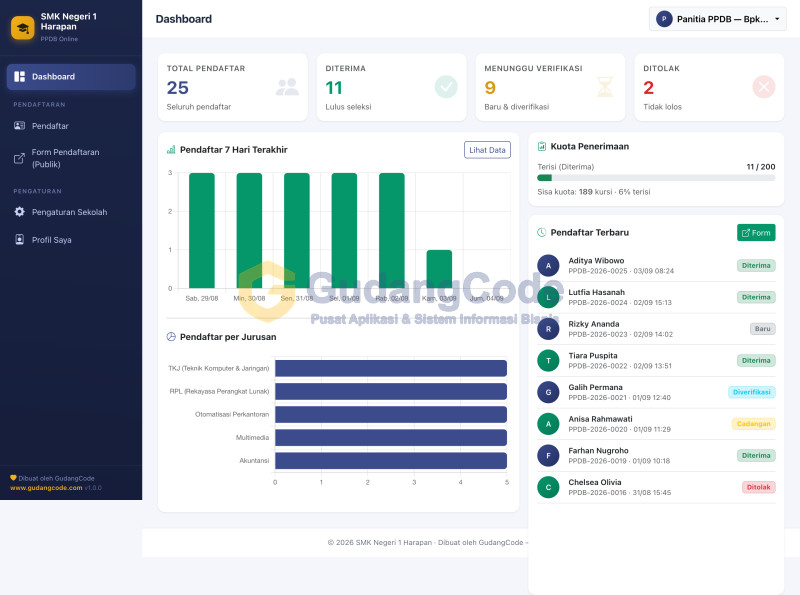Click the Akuntansi bar in jurusan chart
This screenshot has height=595, width=800.
point(391,460)
